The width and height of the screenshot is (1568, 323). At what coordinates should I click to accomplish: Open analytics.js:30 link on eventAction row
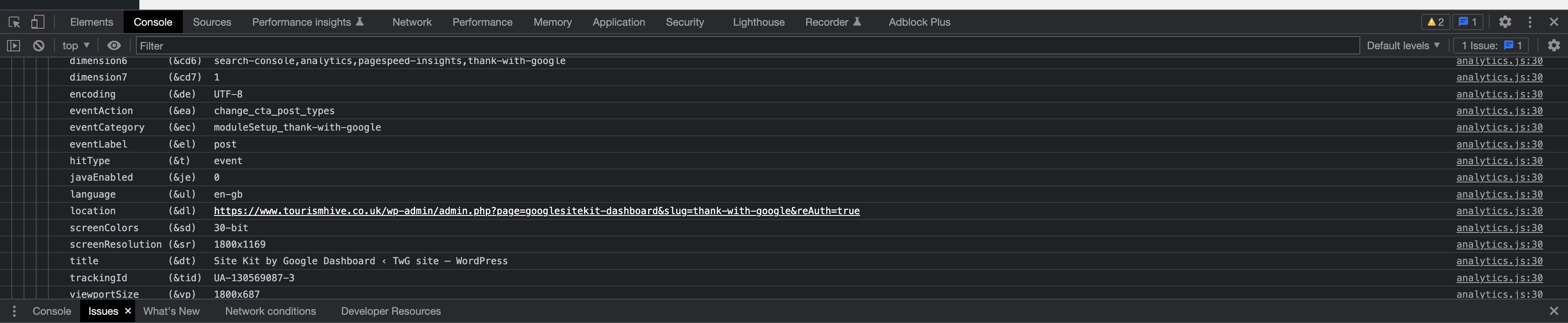[1499, 111]
